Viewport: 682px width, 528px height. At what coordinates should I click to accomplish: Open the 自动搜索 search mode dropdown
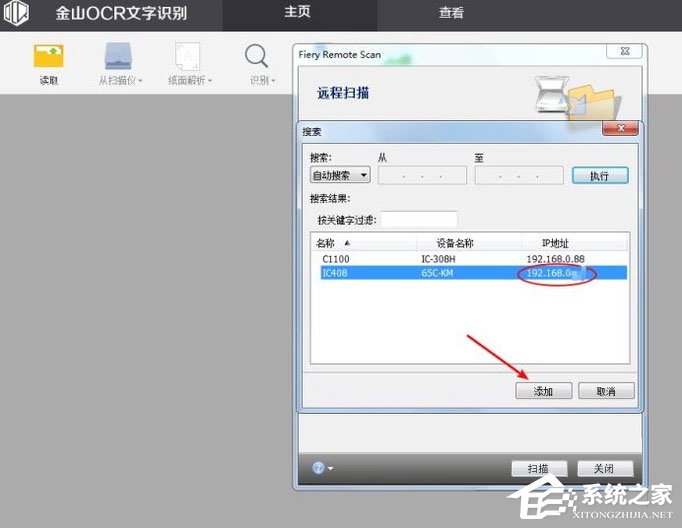tap(340, 175)
